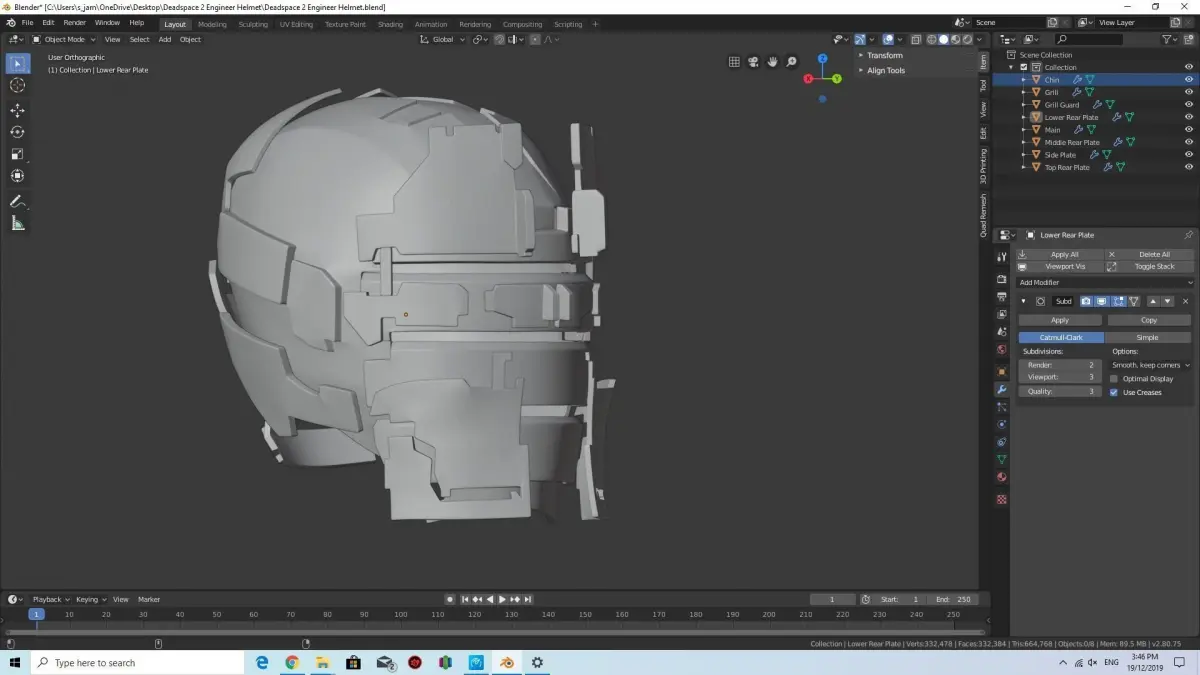Activate the Rotate tool
The width and height of the screenshot is (1200, 675).
click(x=17, y=132)
